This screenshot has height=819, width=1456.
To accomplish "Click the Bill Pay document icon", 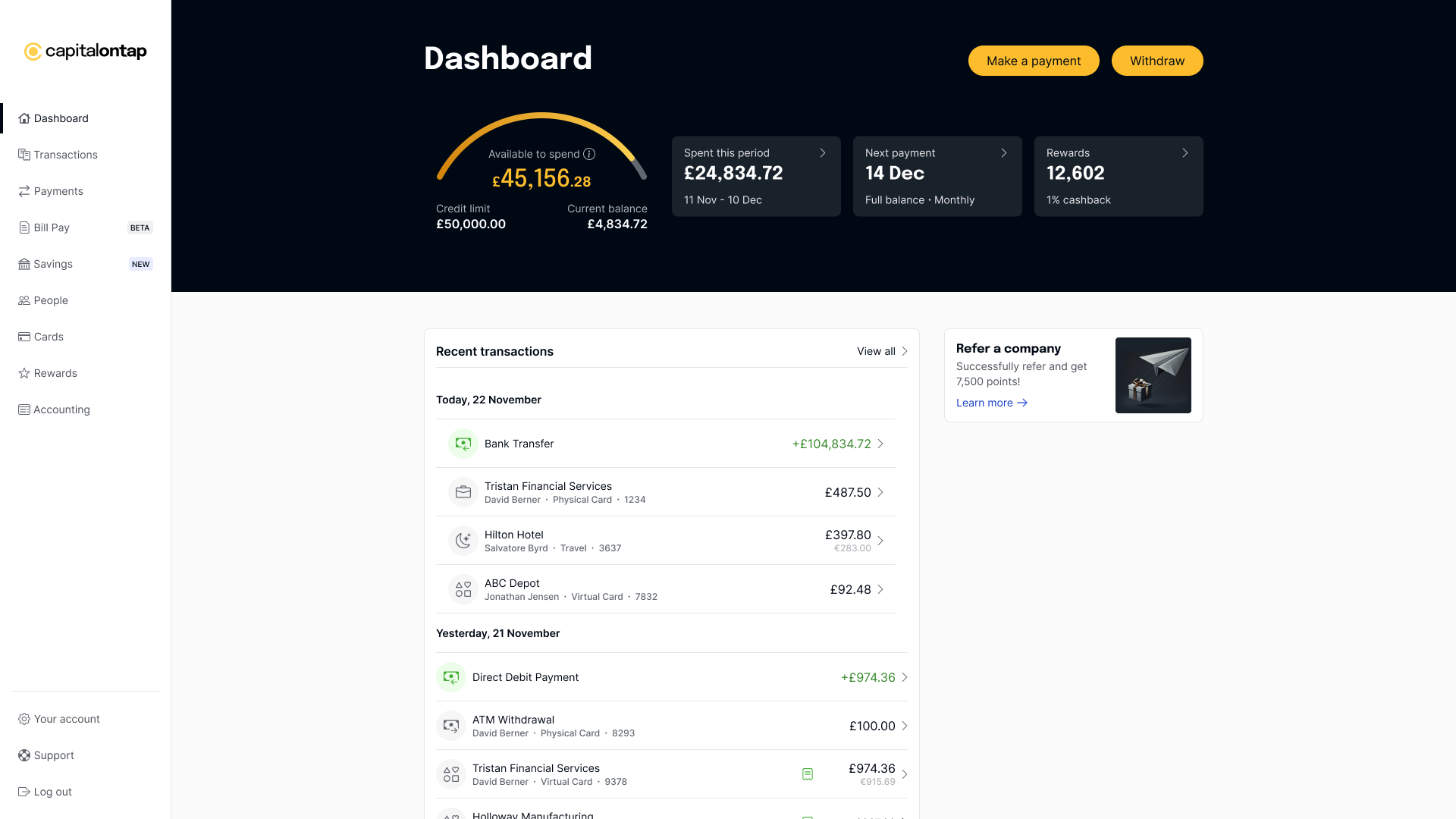I will point(24,227).
